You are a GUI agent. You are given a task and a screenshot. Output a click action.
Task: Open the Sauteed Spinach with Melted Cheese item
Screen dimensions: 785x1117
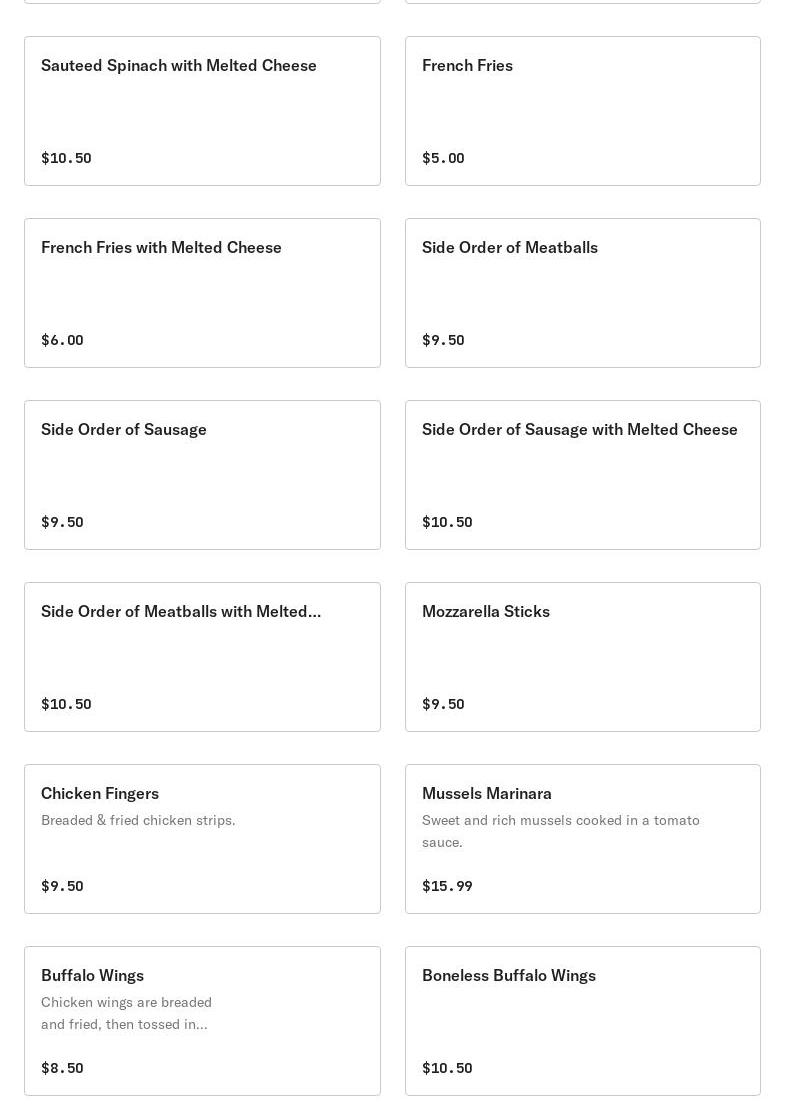pyautogui.click(x=202, y=110)
